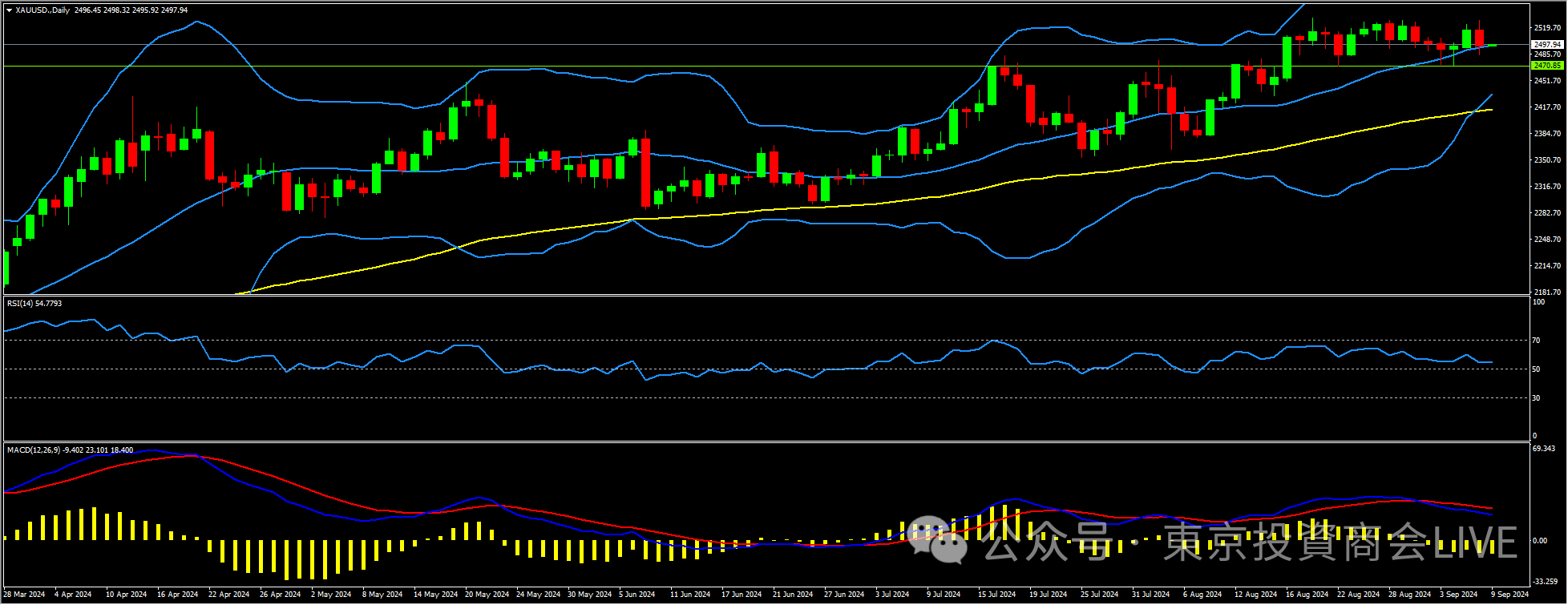Click the 2181.70 price scale label
1568x605 pixels.
[1546, 292]
